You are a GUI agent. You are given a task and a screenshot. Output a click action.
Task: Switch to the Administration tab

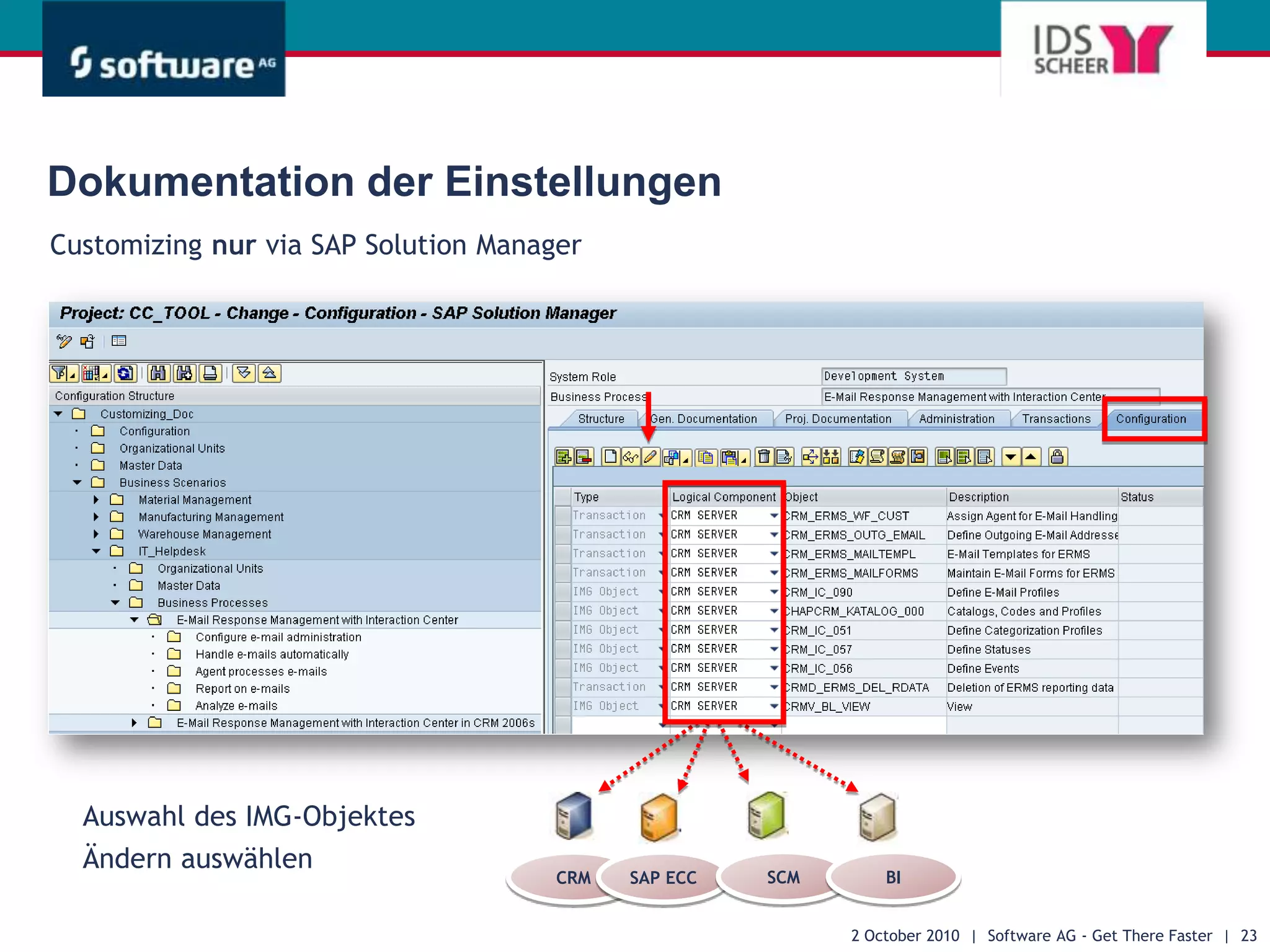pyautogui.click(x=957, y=419)
